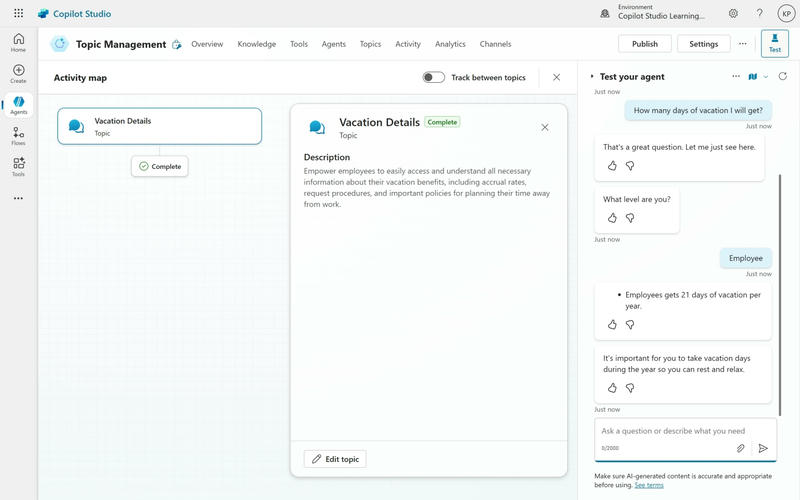The image size is (800, 500).
Task: Open the See terms link
Action: tap(649, 485)
